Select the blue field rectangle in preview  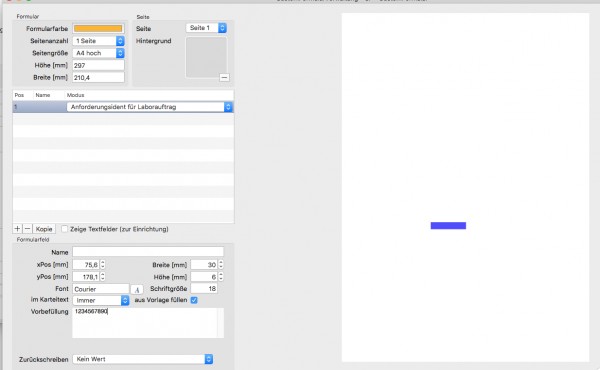[x=448, y=226]
